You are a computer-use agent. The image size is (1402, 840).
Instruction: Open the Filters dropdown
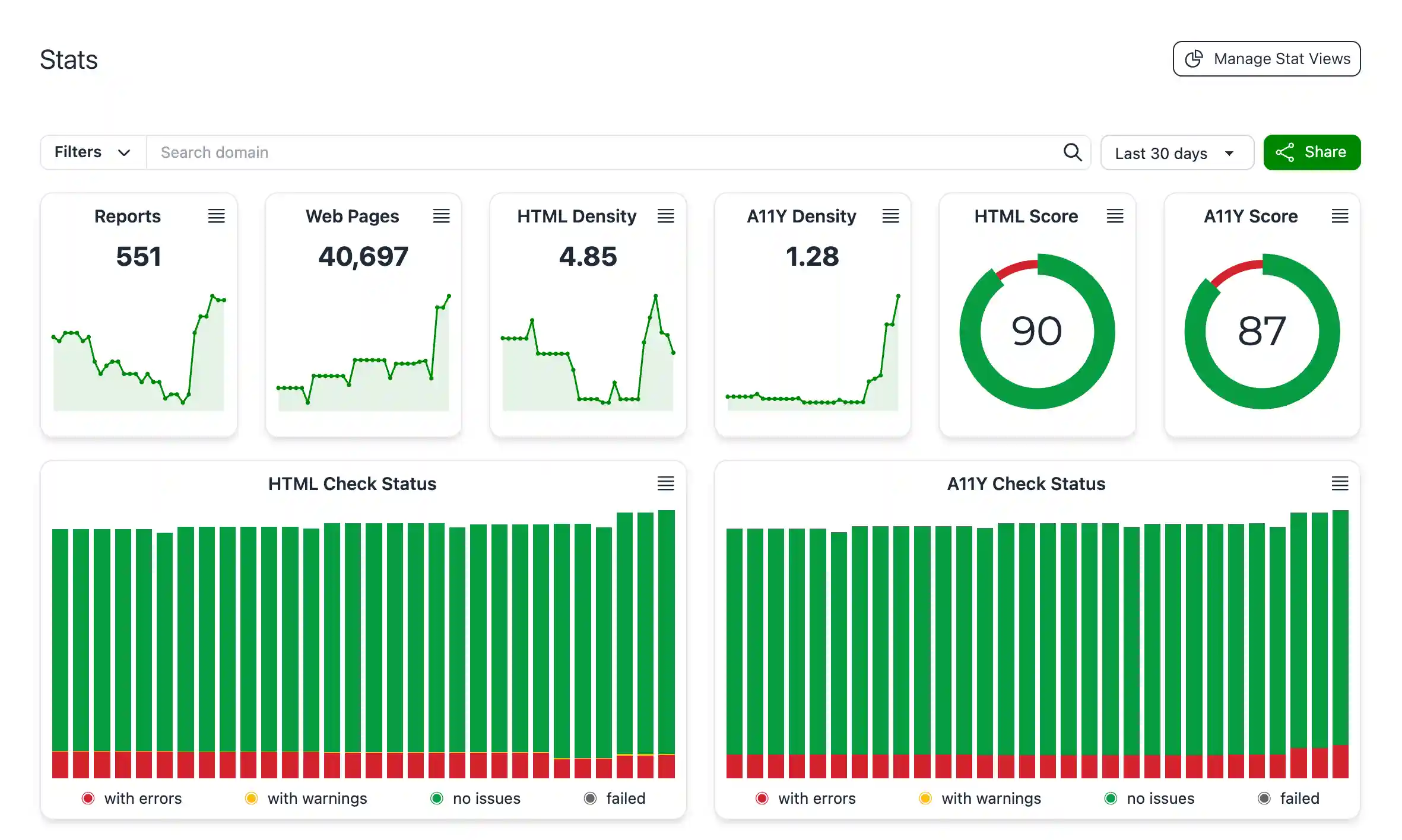[92, 152]
